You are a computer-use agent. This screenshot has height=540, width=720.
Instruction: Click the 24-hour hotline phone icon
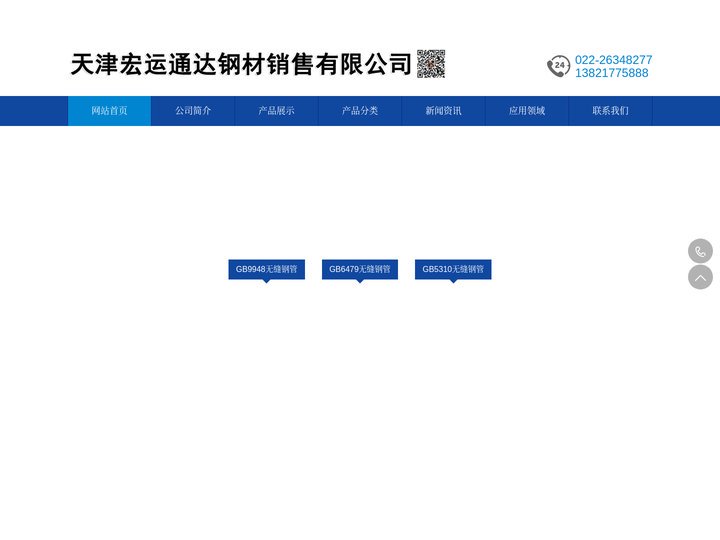pyautogui.click(x=558, y=66)
